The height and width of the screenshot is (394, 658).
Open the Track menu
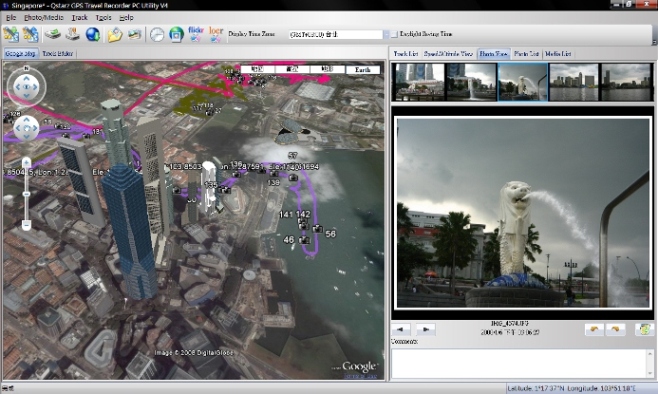click(x=79, y=18)
